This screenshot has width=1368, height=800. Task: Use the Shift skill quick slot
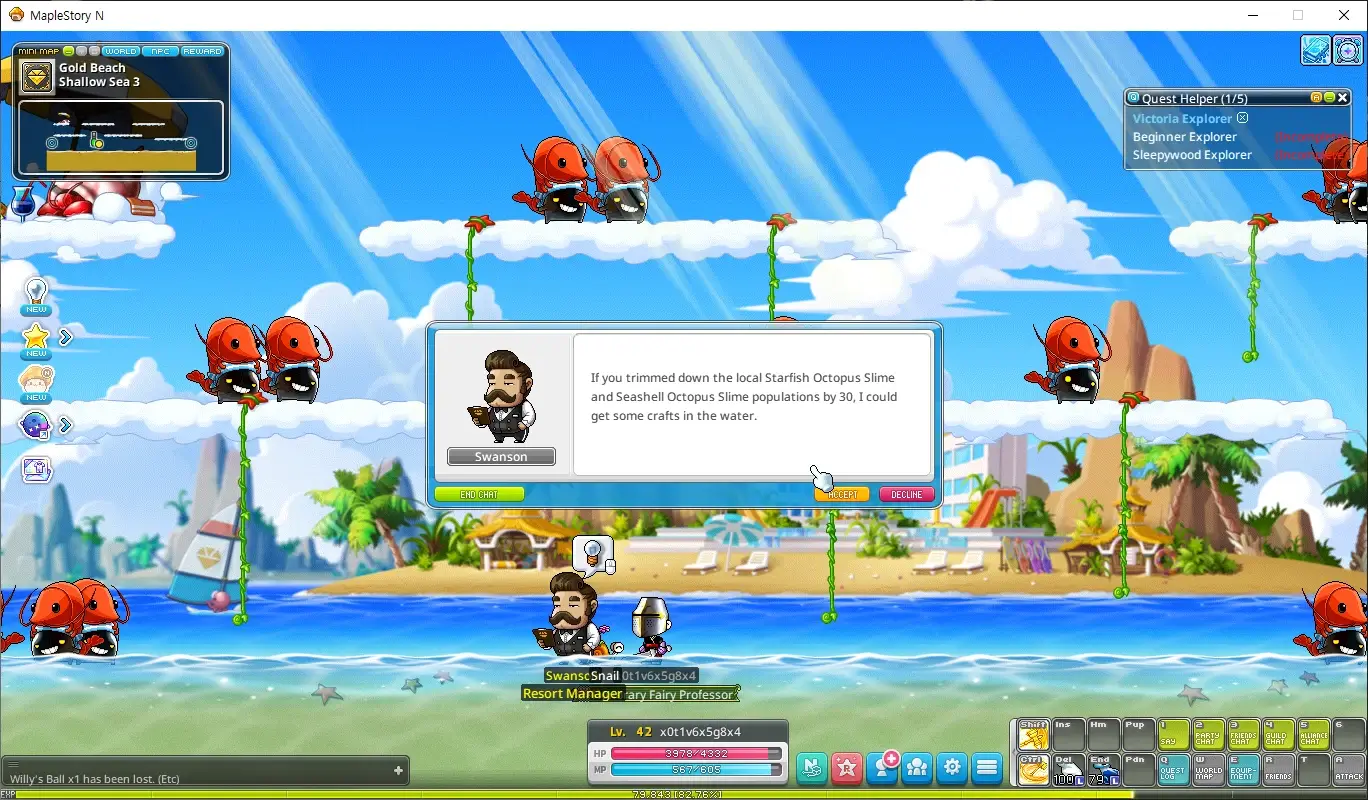tap(1034, 735)
